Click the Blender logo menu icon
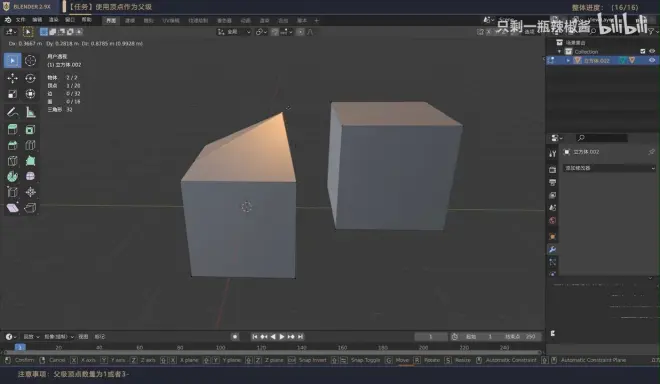 coord(8,20)
